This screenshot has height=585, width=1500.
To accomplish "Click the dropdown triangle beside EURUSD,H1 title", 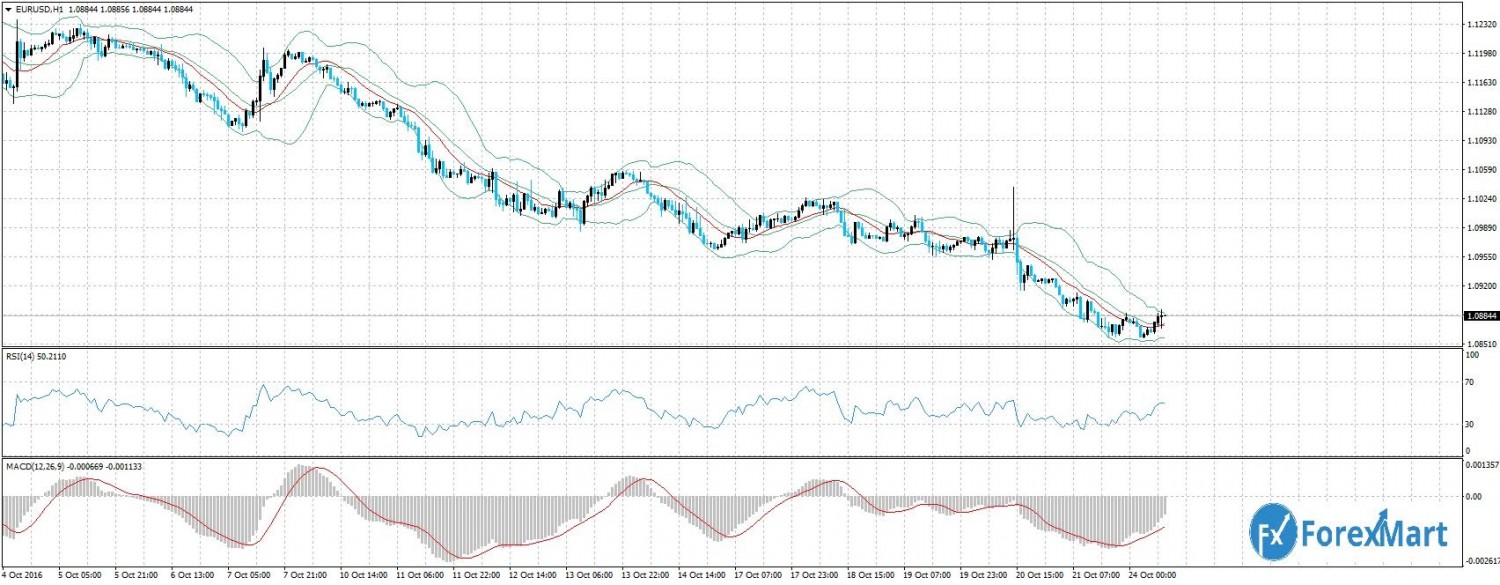I will coord(8,8).
